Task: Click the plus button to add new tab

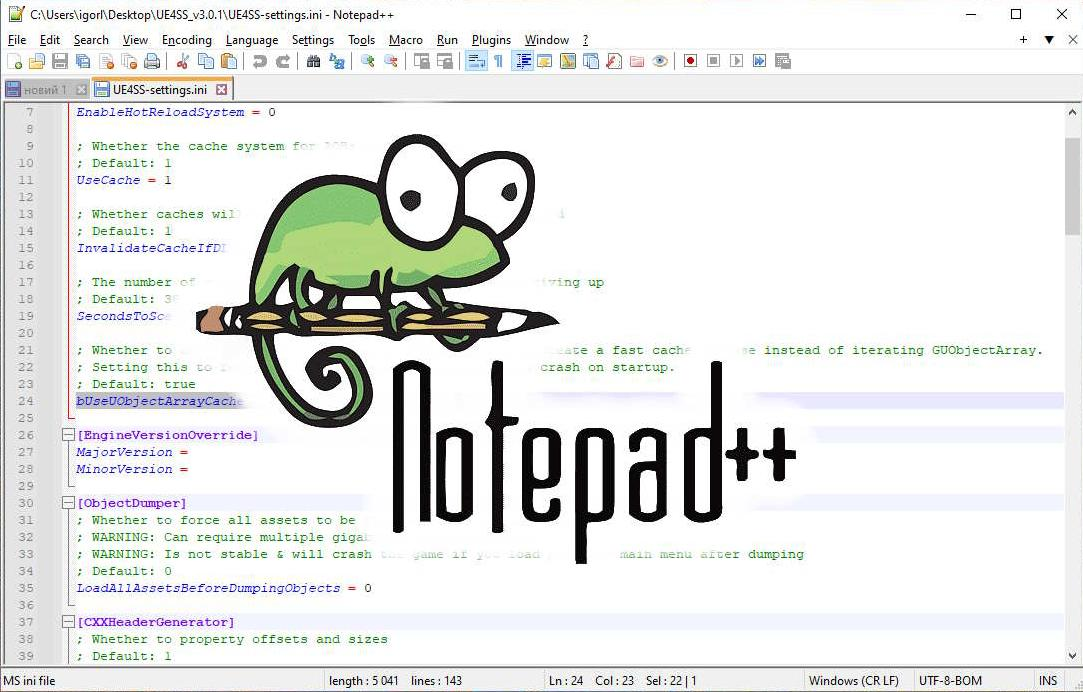Action: tap(1024, 40)
